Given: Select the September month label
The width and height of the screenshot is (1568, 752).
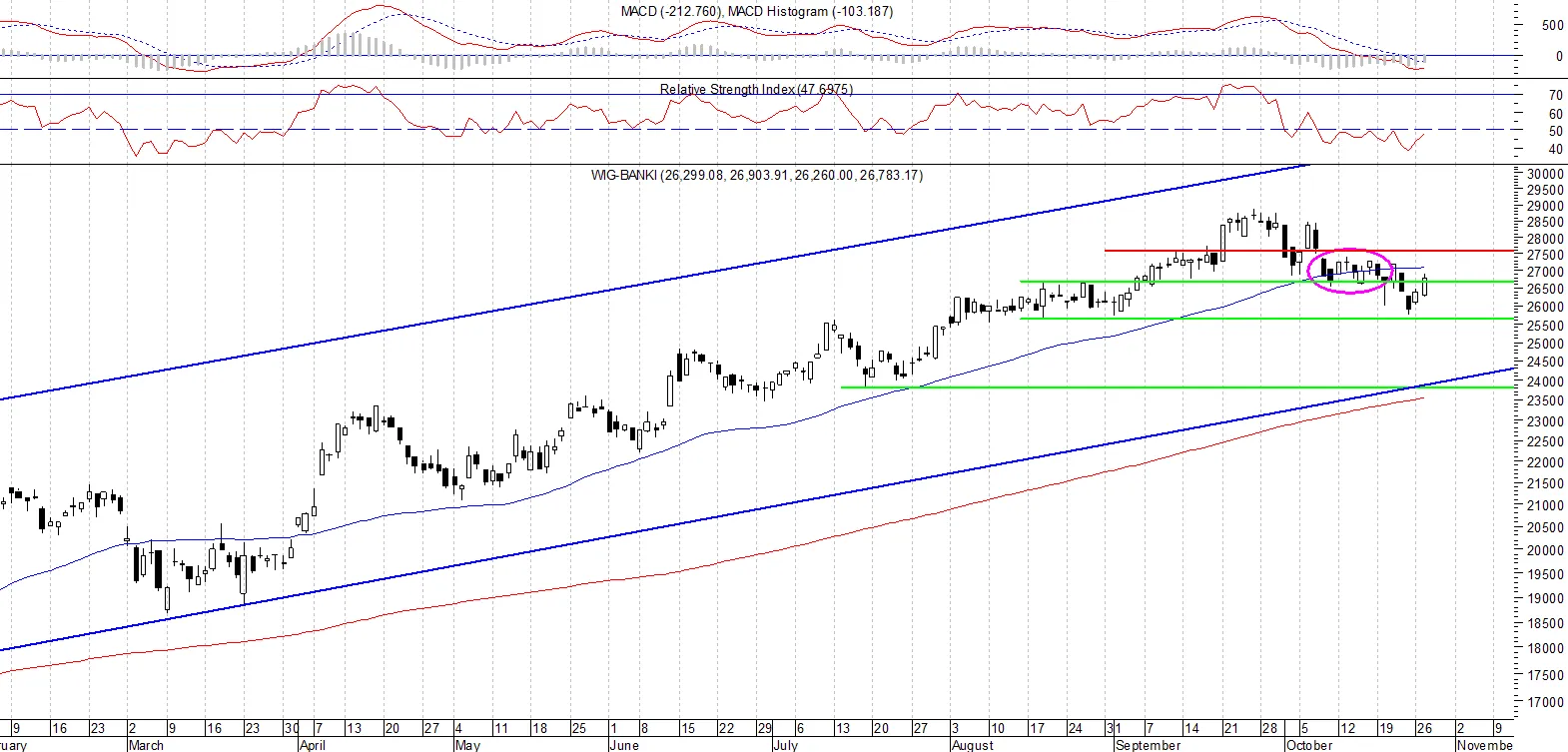Looking at the screenshot, I should point(1148,745).
